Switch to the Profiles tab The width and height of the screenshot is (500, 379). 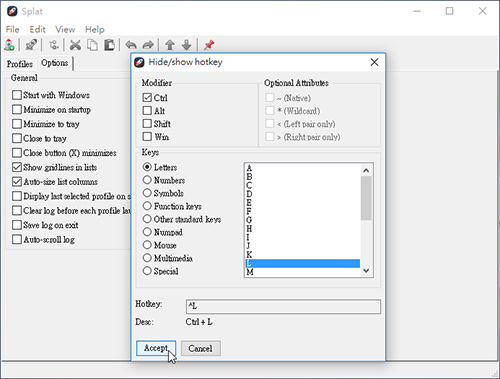tap(20, 64)
